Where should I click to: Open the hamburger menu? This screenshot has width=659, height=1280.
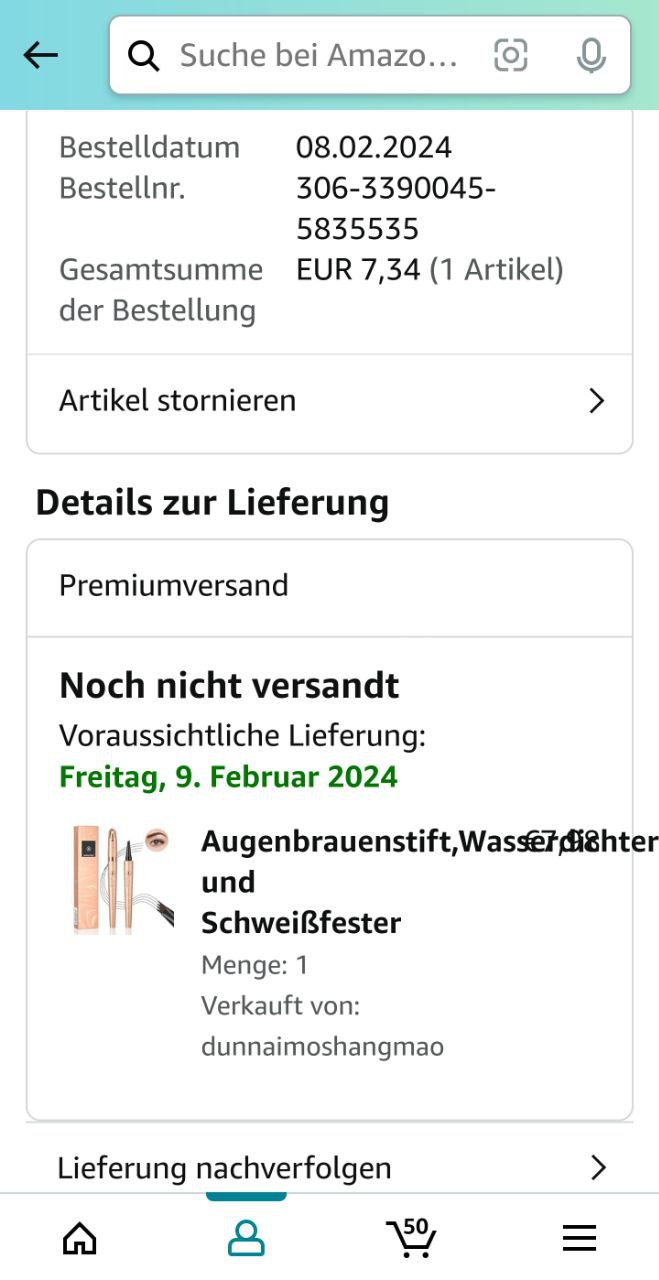pos(579,1238)
